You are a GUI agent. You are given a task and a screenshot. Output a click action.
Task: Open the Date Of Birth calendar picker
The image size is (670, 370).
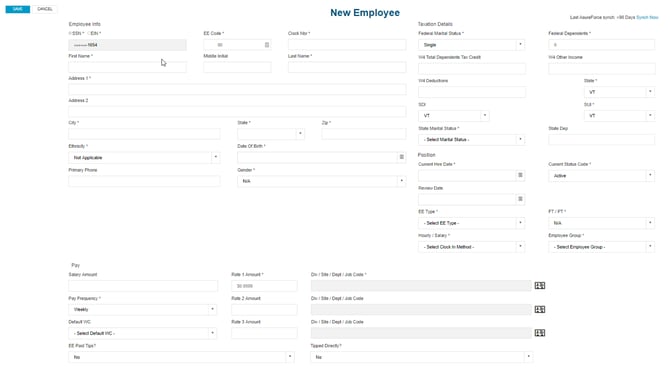tap(401, 157)
